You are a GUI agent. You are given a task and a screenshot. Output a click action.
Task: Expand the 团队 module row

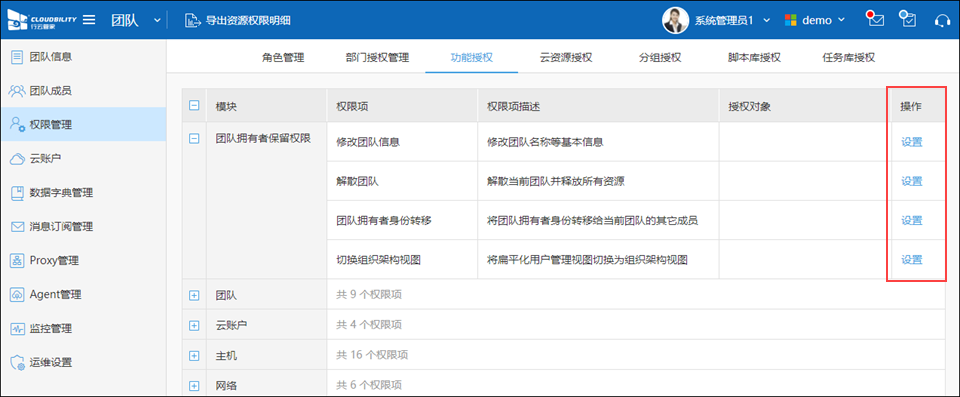coord(194,295)
